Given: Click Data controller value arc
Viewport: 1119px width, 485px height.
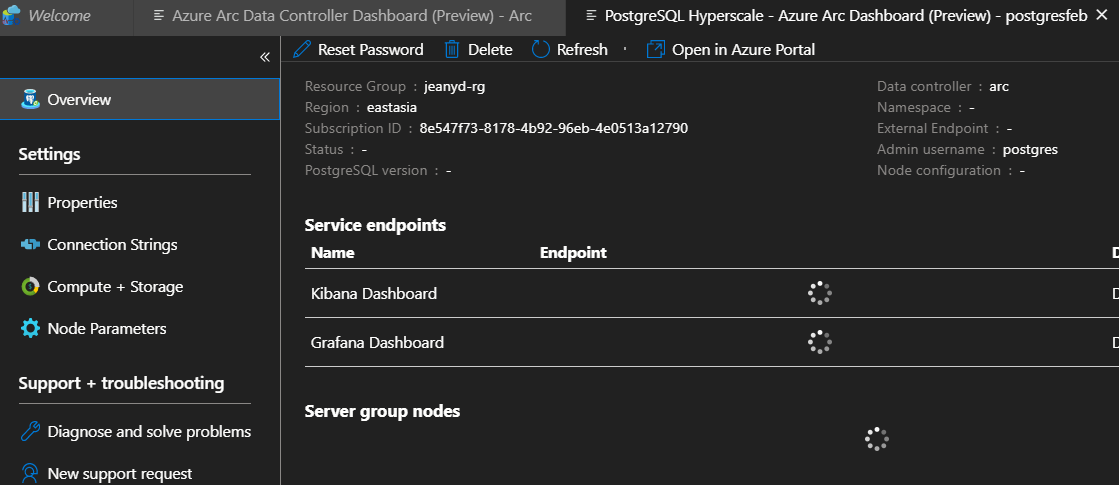Looking at the screenshot, I should point(999,86).
